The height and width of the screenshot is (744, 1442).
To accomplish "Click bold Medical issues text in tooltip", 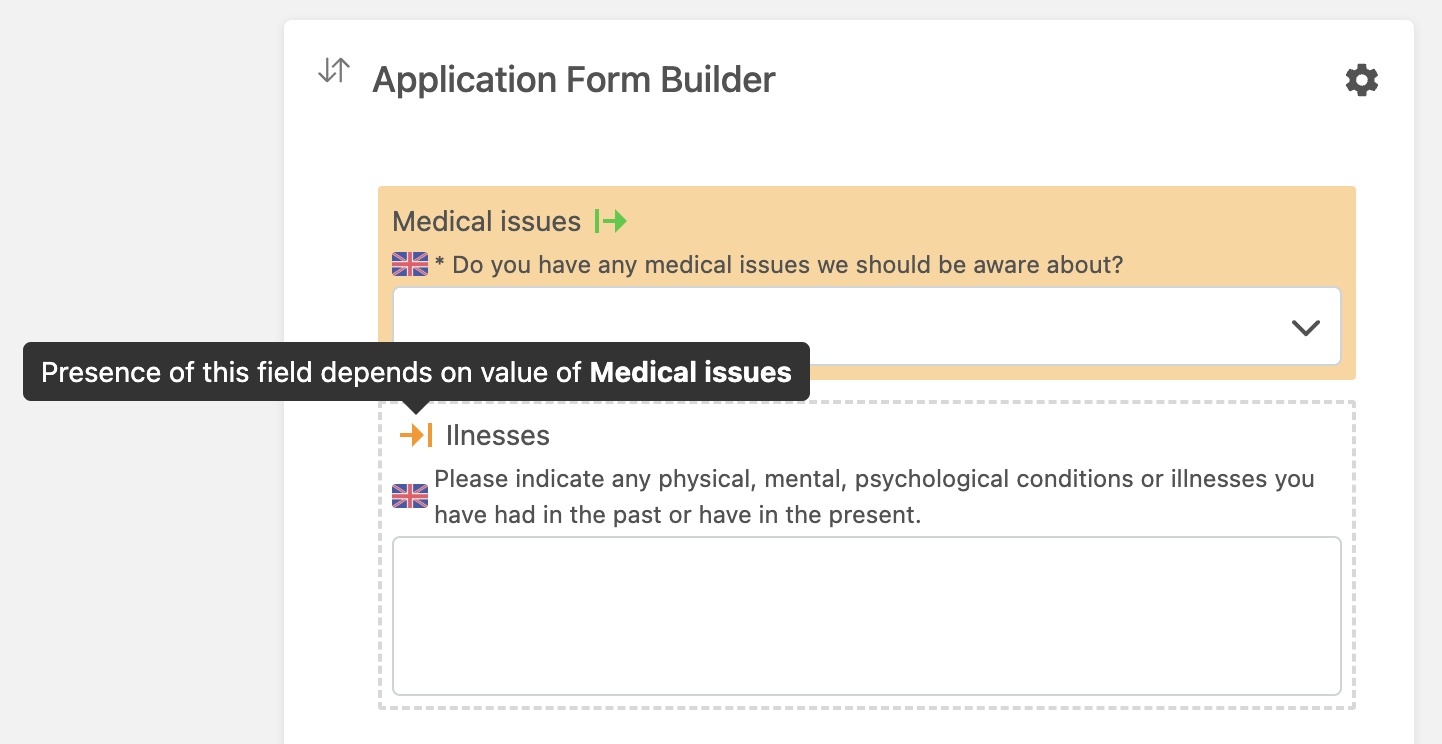I will [x=690, y=373].
